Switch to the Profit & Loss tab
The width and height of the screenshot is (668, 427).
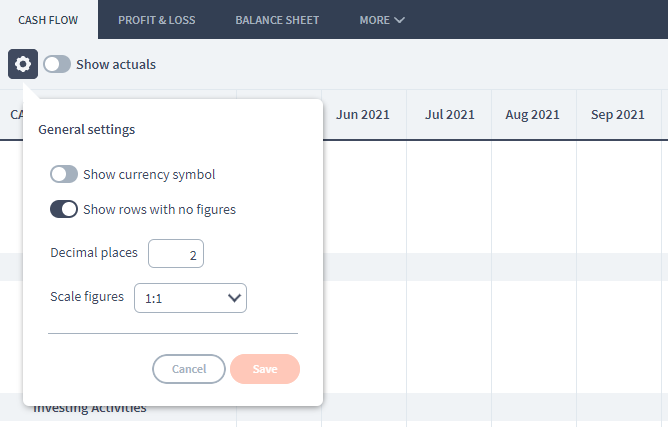click(x=157, y=20)
